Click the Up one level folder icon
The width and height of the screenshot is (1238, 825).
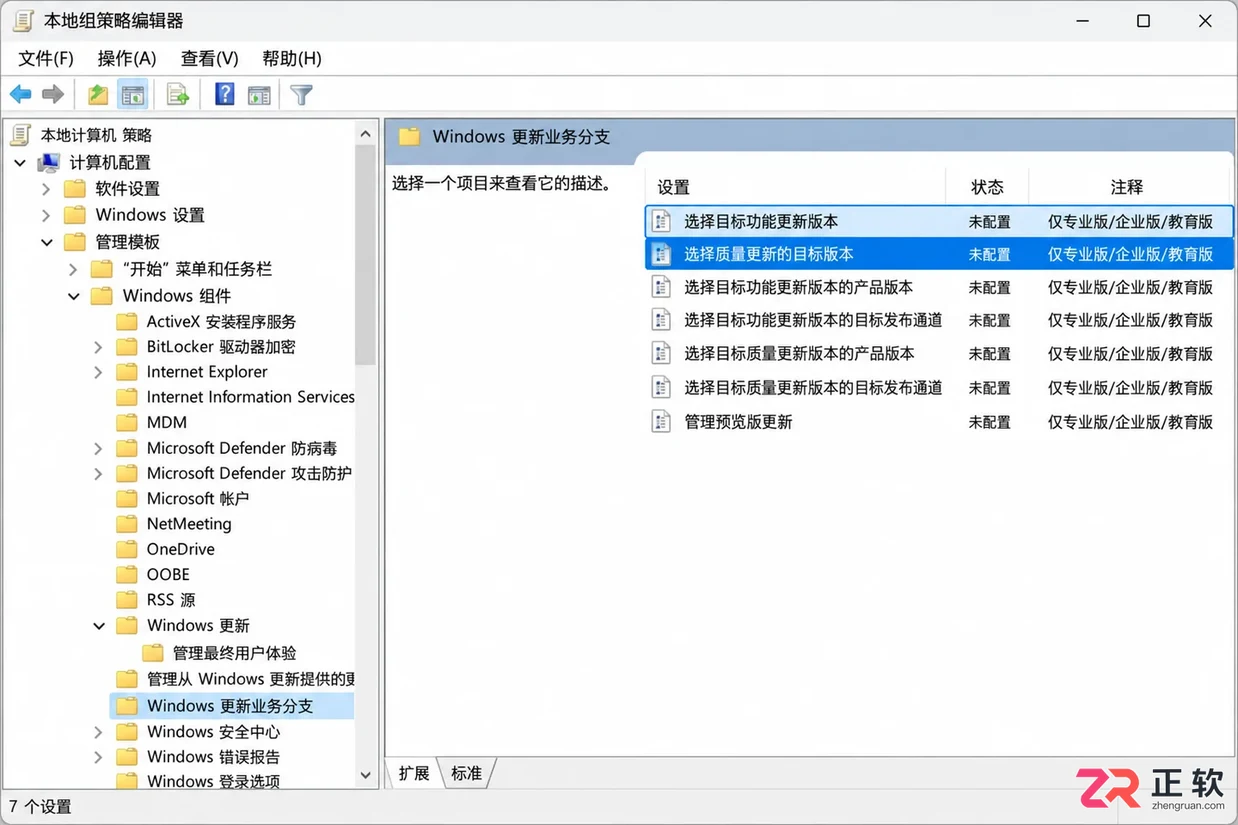98,94
